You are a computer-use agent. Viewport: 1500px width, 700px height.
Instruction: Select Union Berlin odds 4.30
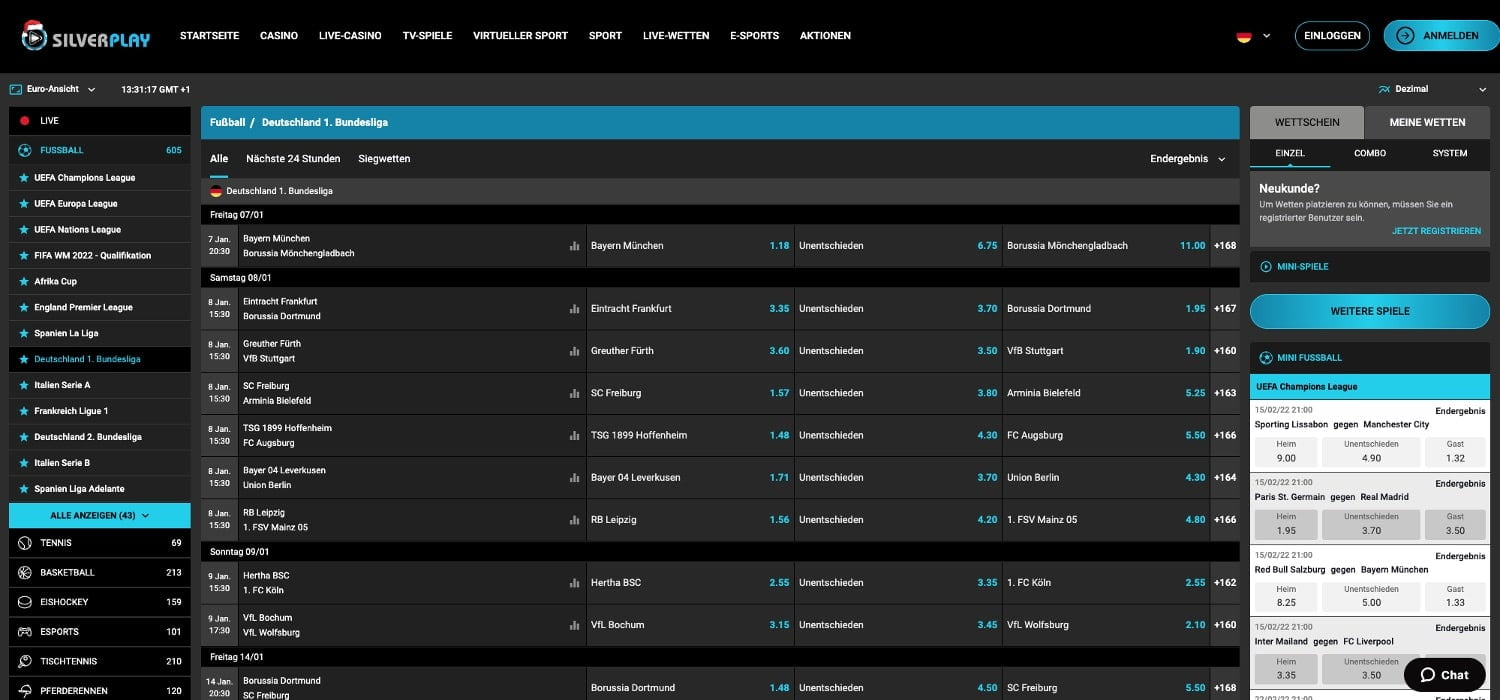point(1106,478)
